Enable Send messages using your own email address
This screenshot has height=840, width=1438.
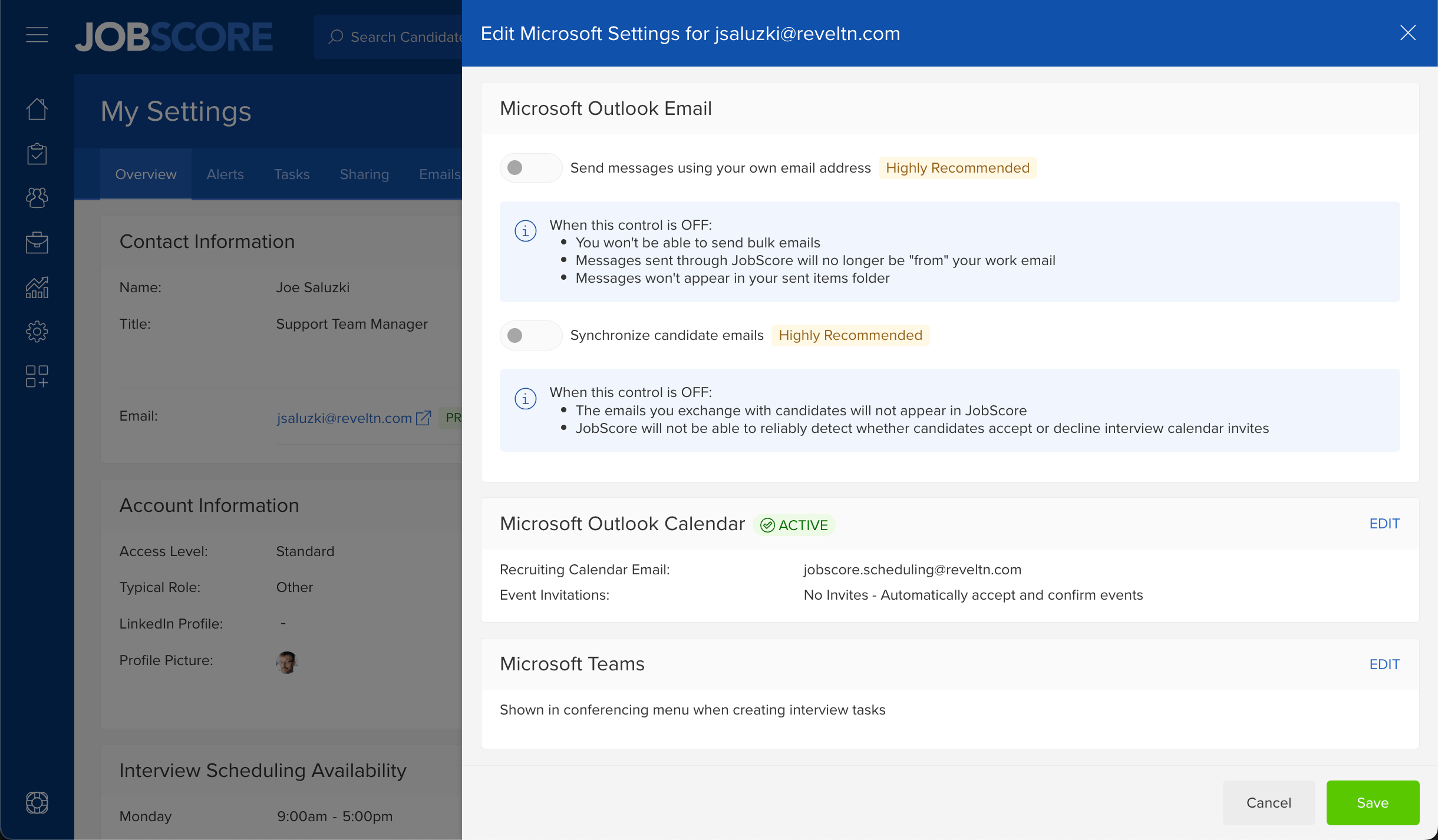coord(530,168)
